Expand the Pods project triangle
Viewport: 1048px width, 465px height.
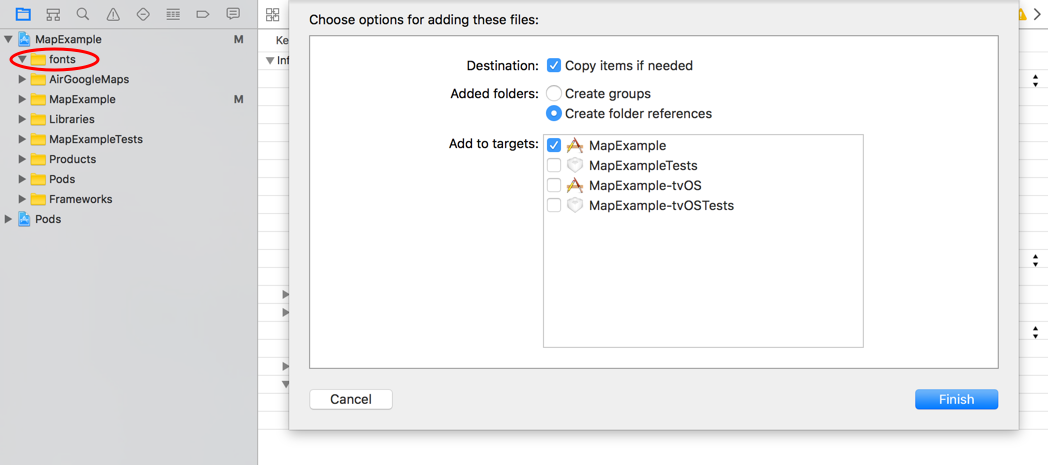[9, 219]
